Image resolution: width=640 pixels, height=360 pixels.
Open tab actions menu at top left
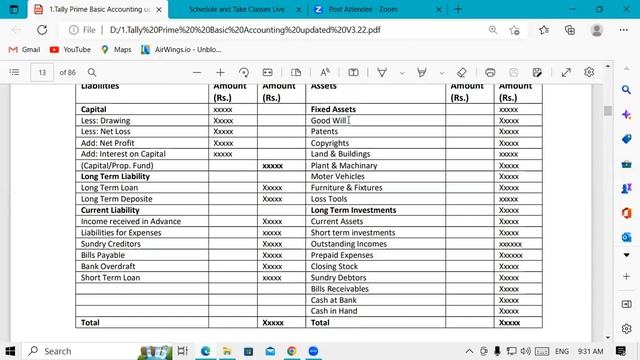tap(14, 9)
